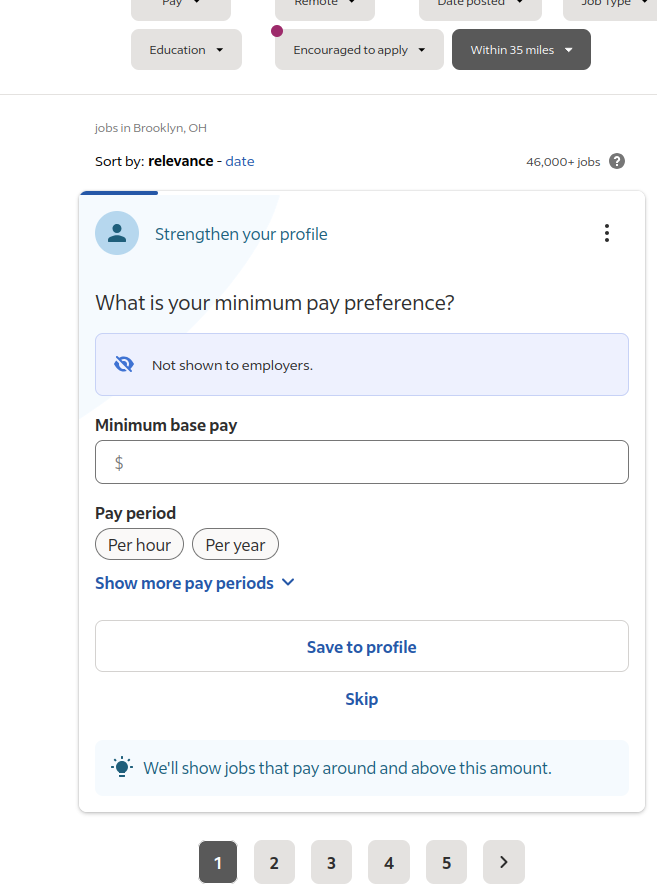The height and width of the screenshot is (886, 657).
Task: Click the lightbulb tip icon
Action: [x=122, y=768]
